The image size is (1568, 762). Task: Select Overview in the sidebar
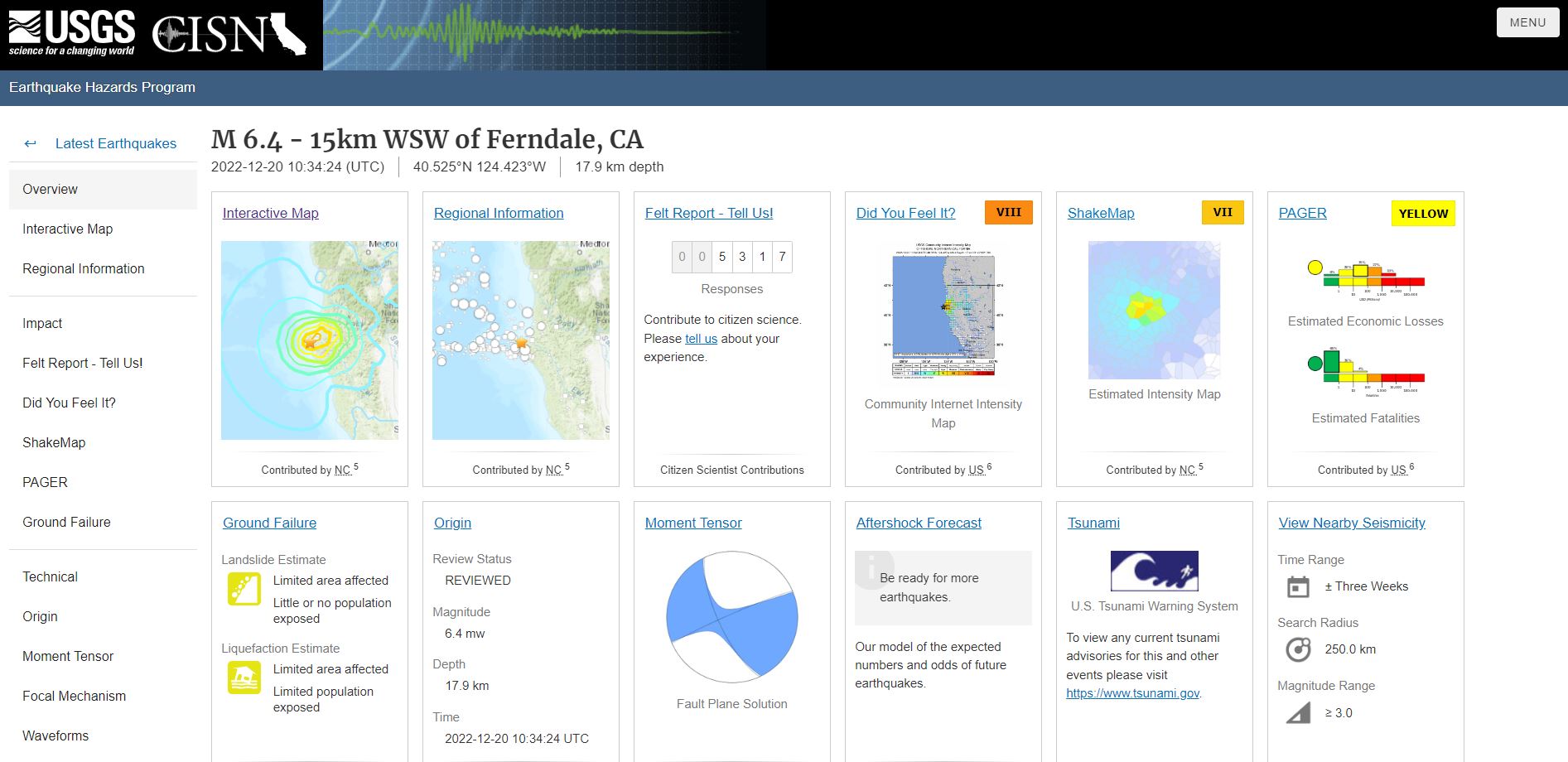[103, 189]
